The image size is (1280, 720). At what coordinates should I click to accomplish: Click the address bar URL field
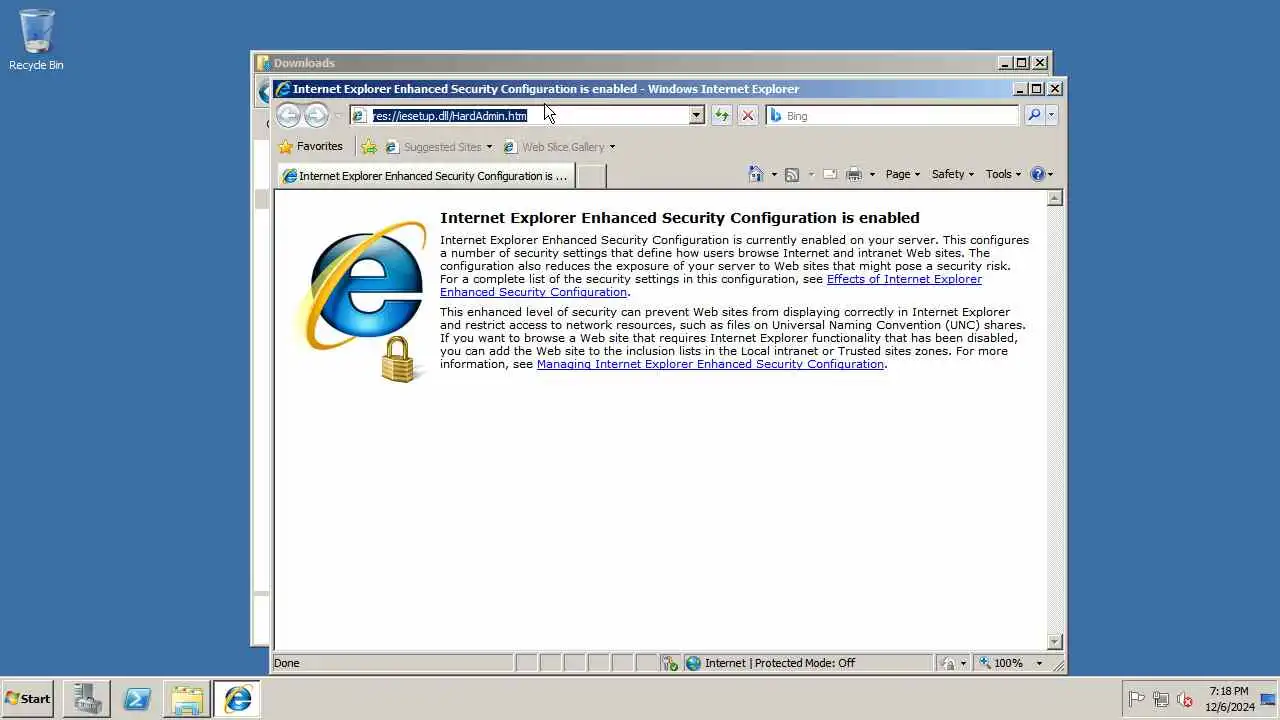(520, 115)
